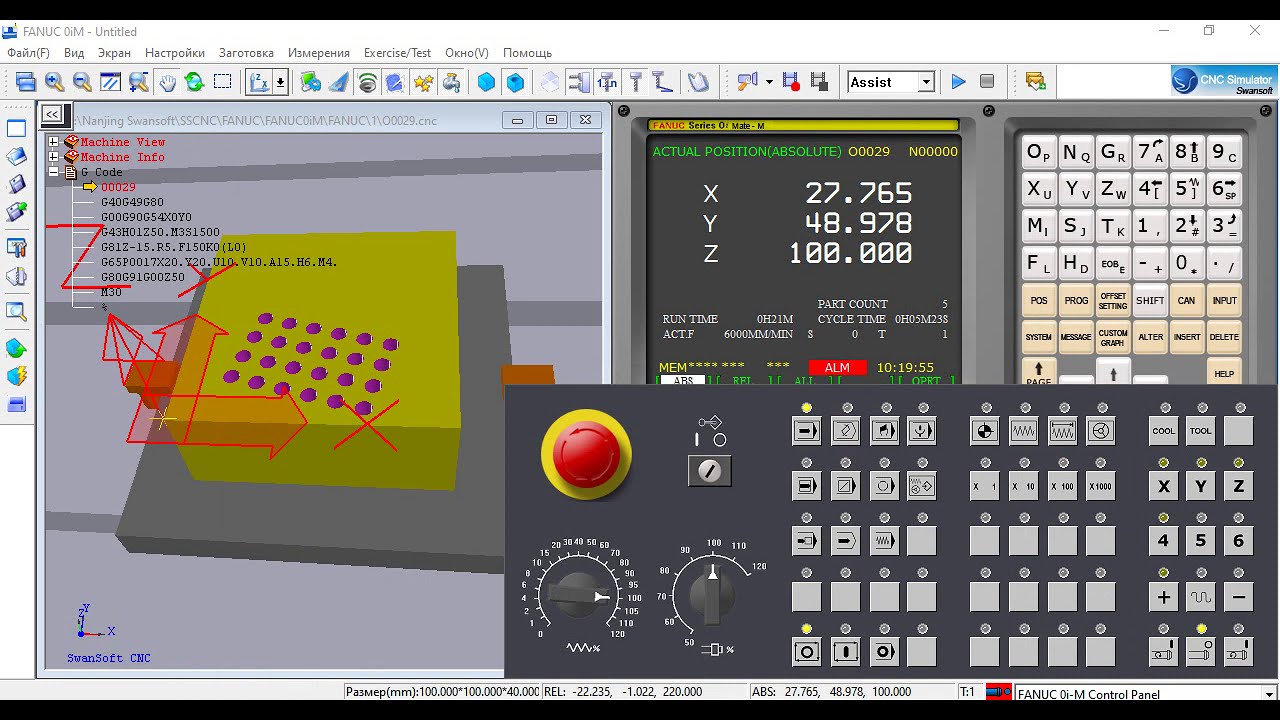
Task: Open the Assist mode dropdown
Action: [x=926, y=82]
